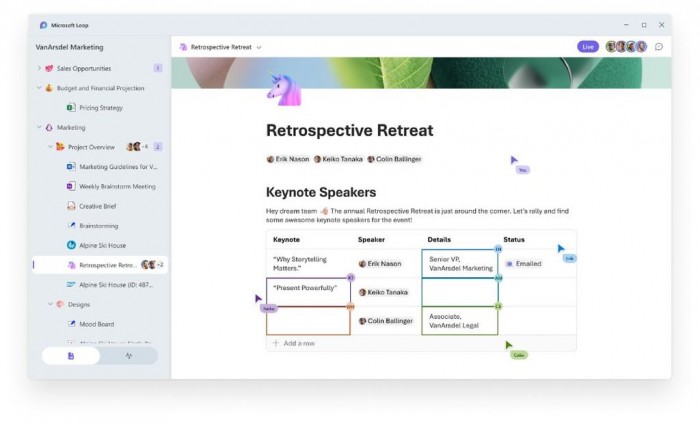Select the Senior VP, VanArsdel Marketing cell
700x422 pixels.
coord(460,263)
